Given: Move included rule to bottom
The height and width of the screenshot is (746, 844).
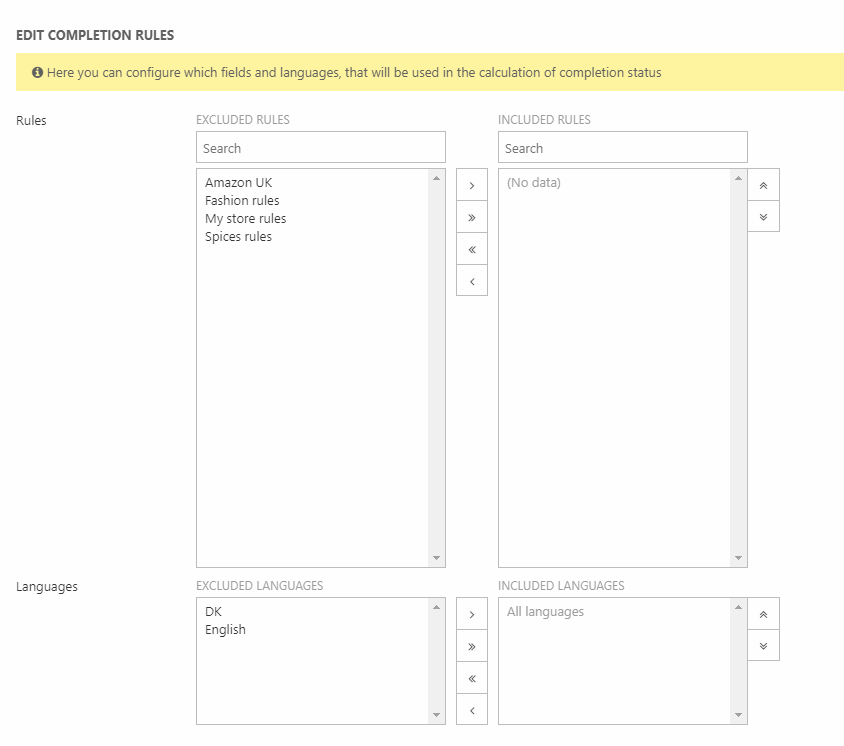Looking at the screenshot, I should click(763, 217).
